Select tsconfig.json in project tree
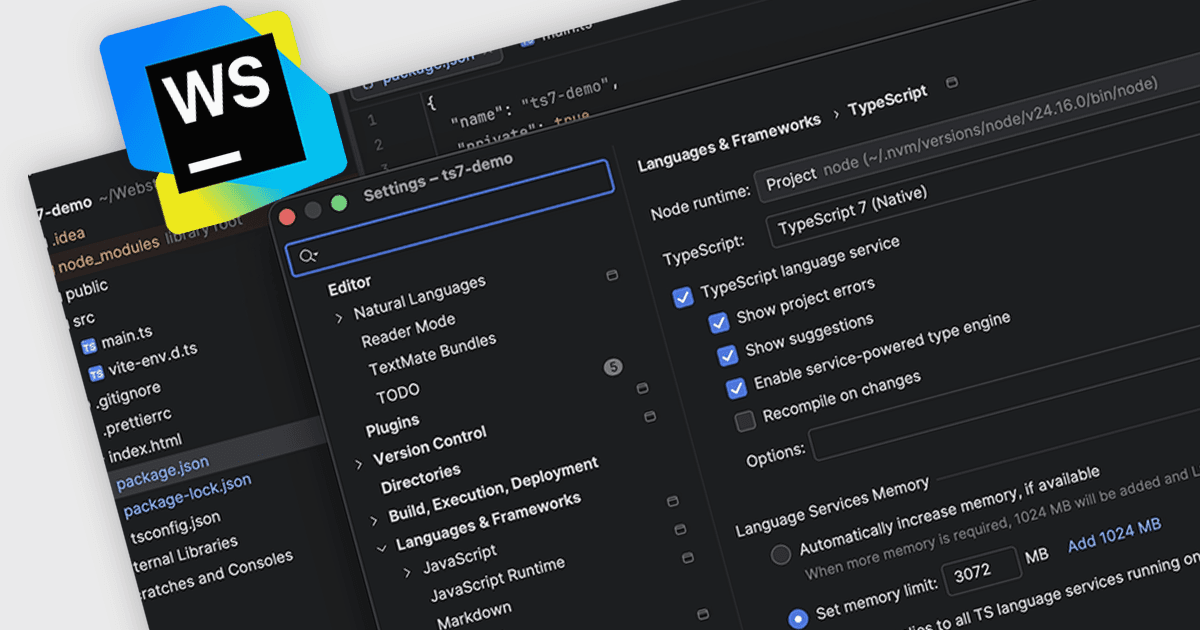1200x630 pixels. coord(175,527)
